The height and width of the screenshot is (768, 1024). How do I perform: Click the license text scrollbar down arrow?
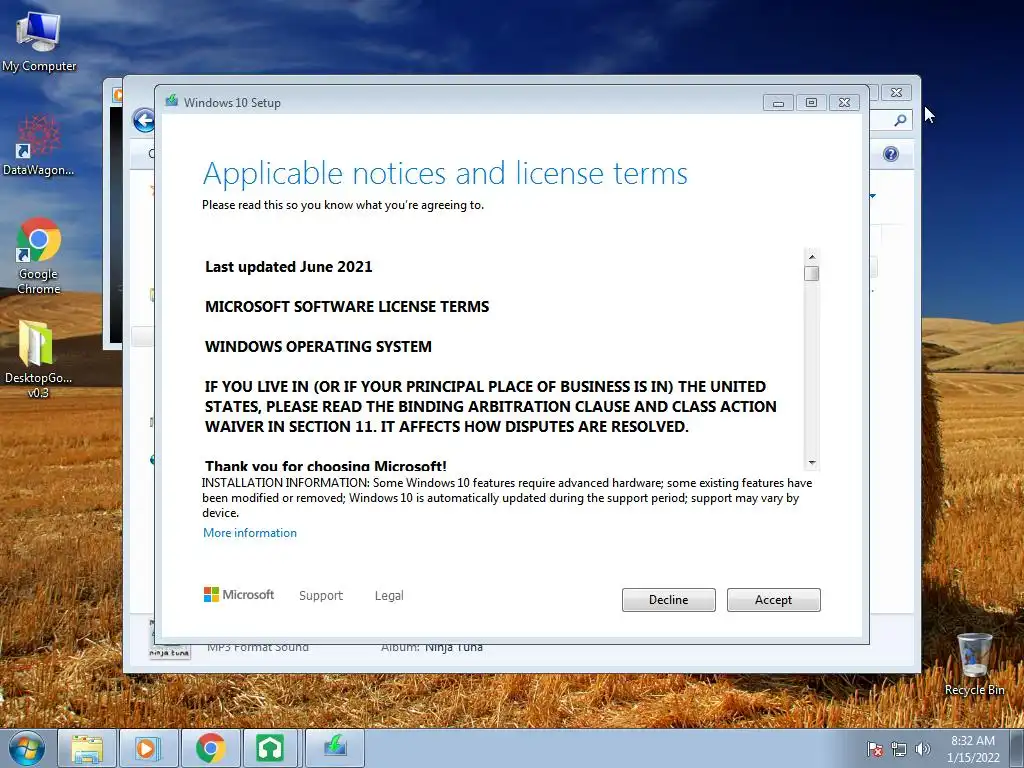tap(812, 462)
